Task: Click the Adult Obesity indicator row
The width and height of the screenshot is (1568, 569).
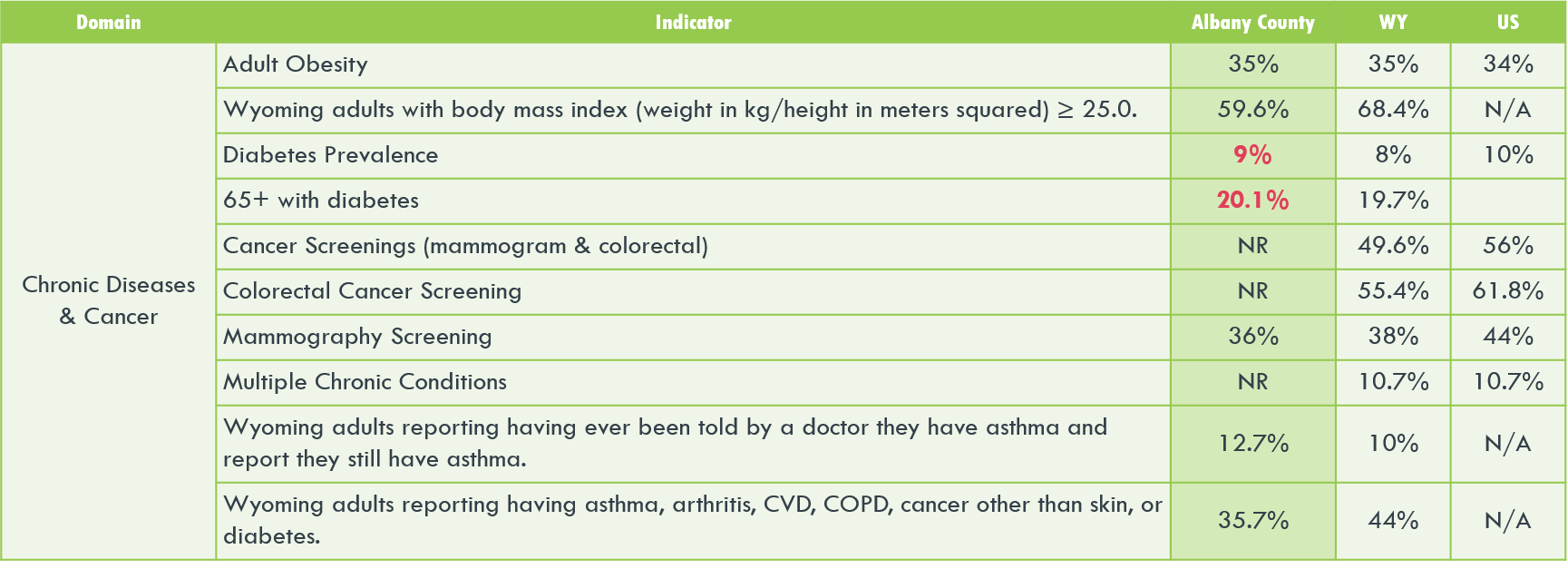Action: coord(296,64)
